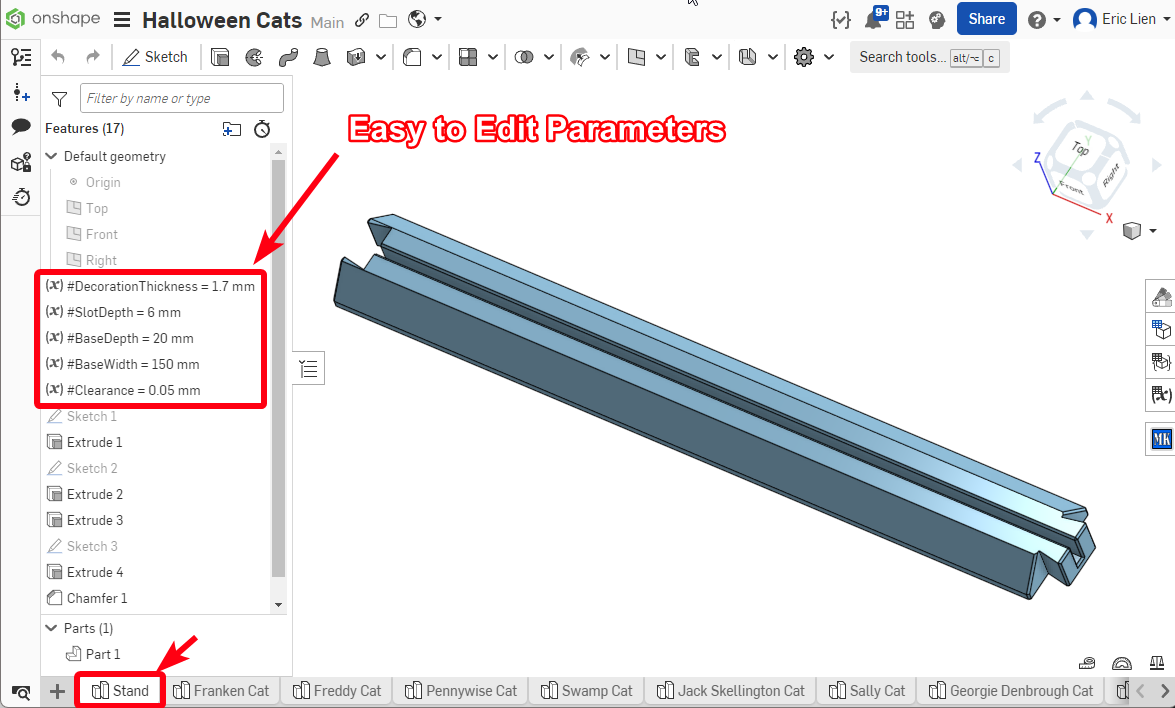Image resolution: width=1175 pixels, height=708 pixels.
Task: Open the gear custom features icon
Action: (x=803, y=57)
